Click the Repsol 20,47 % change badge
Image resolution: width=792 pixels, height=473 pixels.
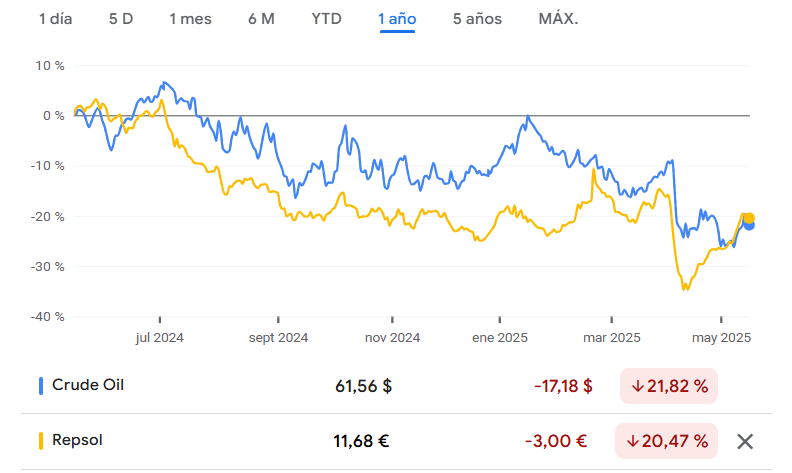click(x=669, y=441)
